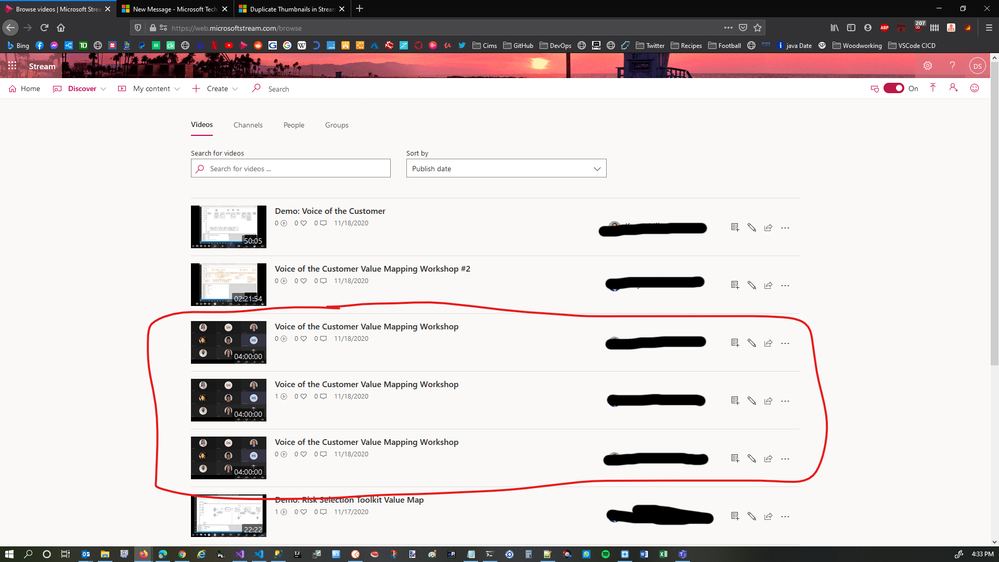This screenshot has height=562, width=999.
Task: Open the 02:21:54 Workshop #2 thumbnail
Action: (228, 284)
